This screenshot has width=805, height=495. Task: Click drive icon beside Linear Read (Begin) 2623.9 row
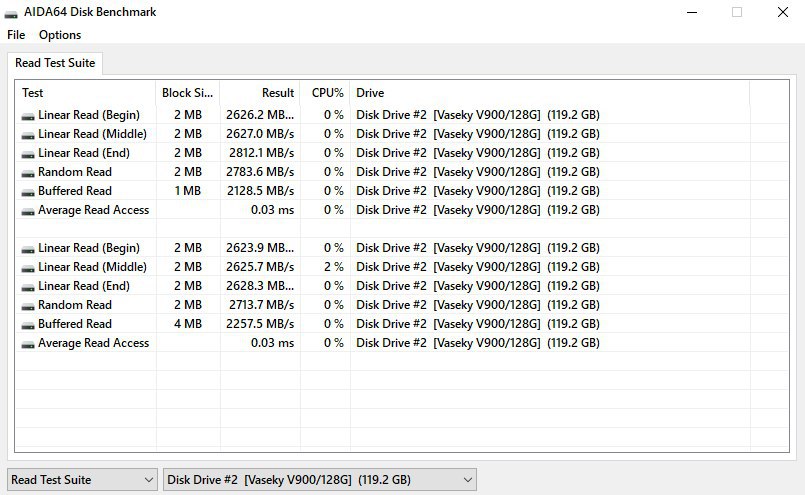pyautogui.click(x=28, y=250)
